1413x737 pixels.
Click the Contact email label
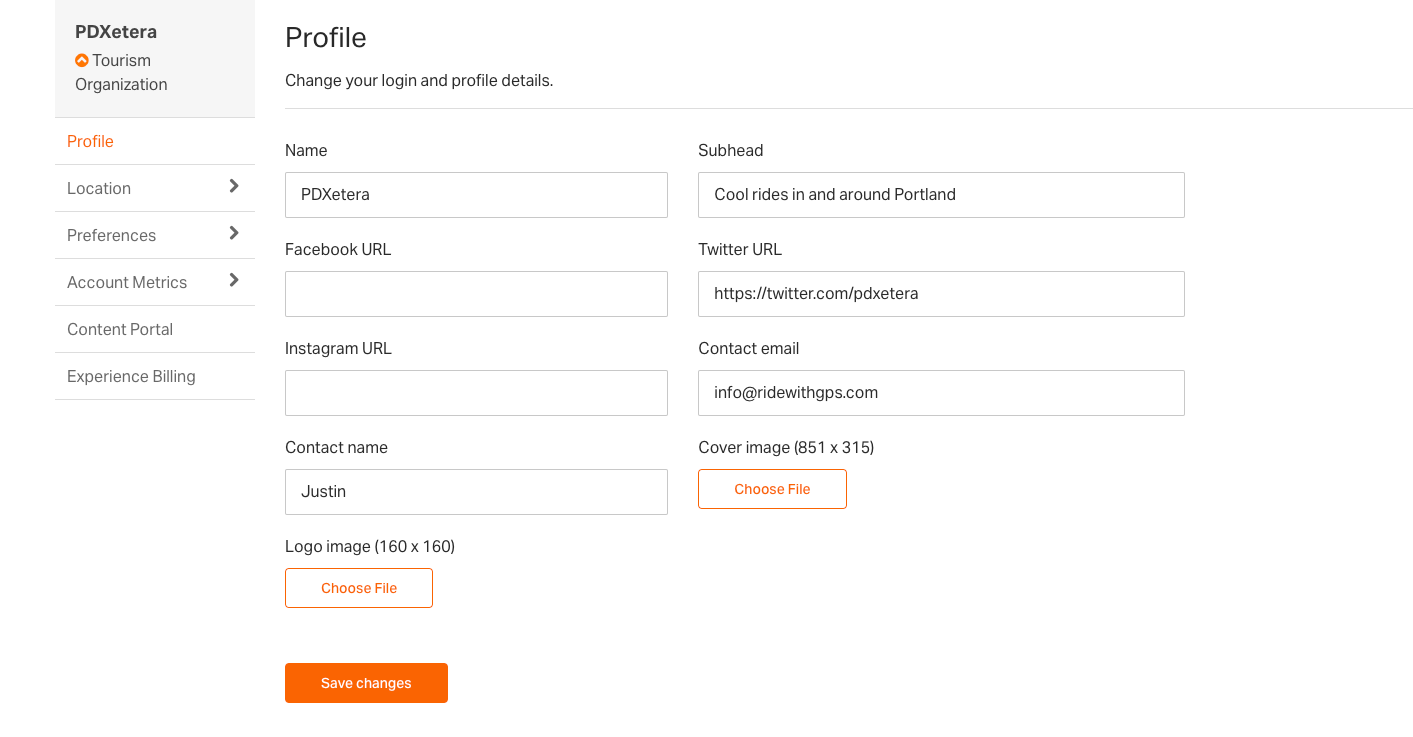pos(749,348)
